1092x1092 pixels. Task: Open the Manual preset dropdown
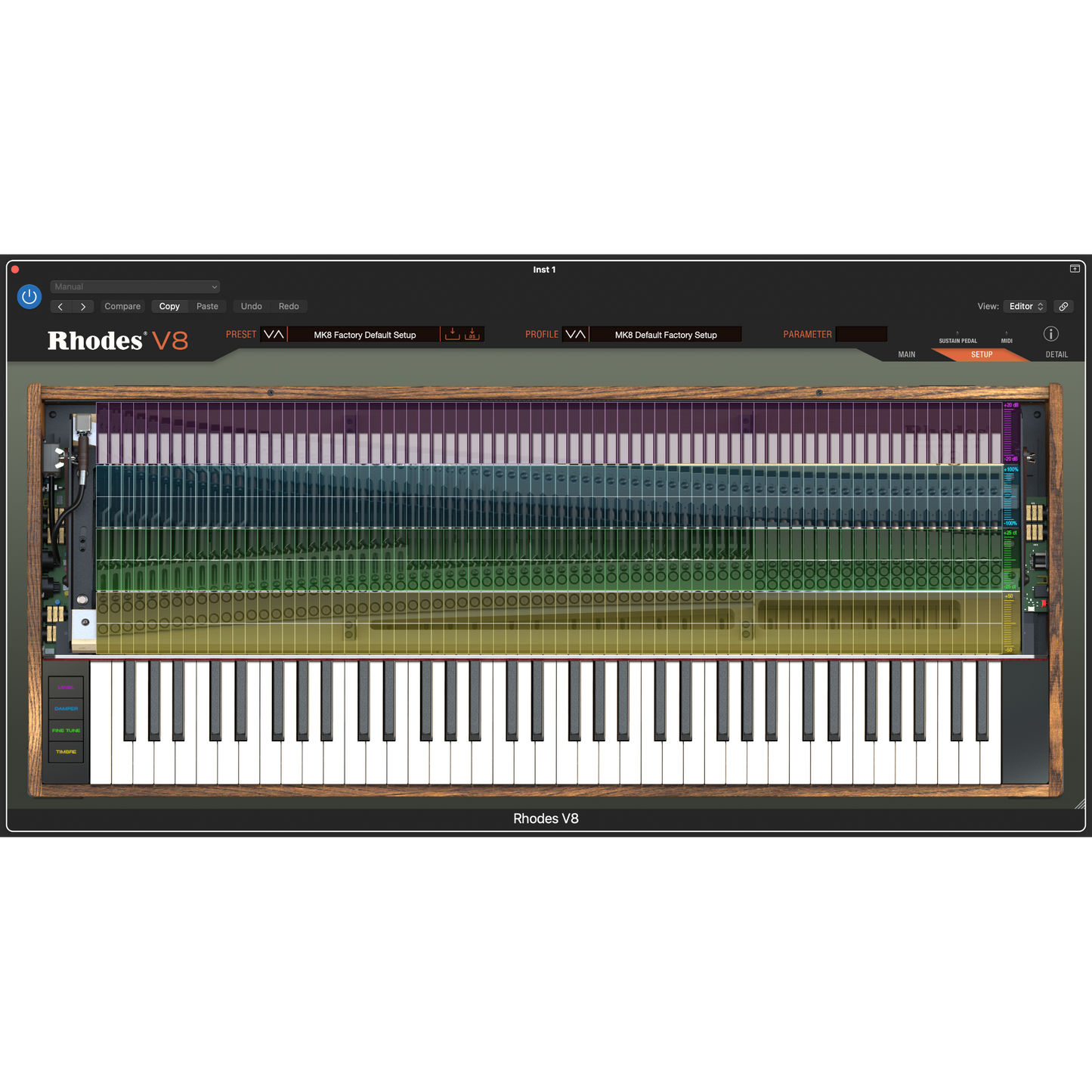point(135,286)
